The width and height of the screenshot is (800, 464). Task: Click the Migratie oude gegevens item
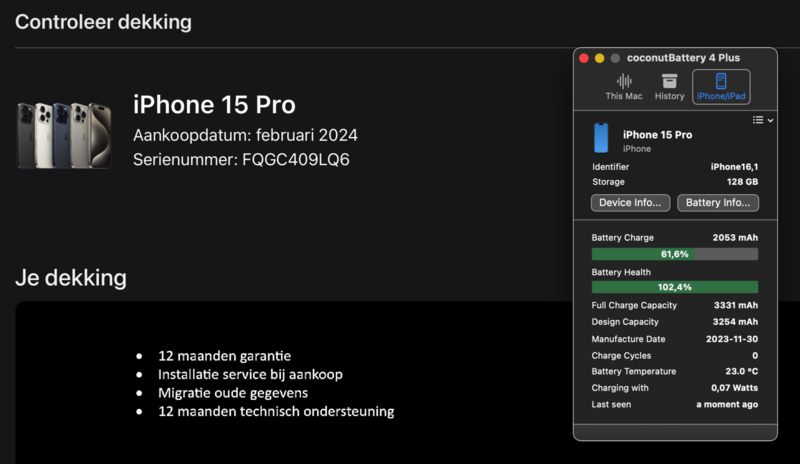click(233, 393)
